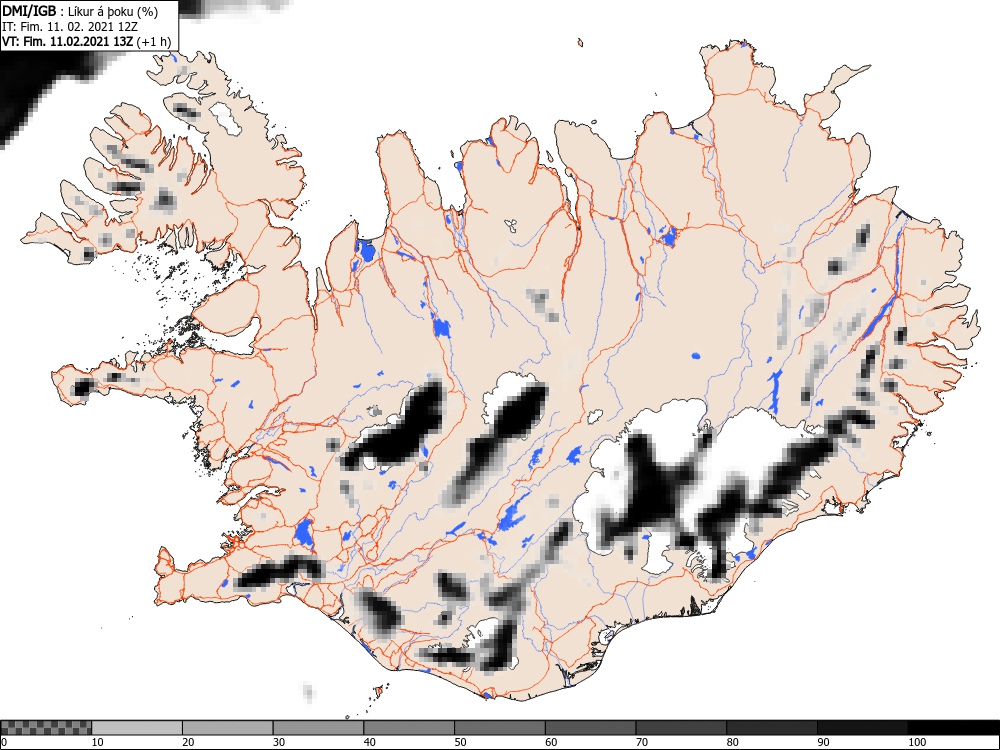Screen dimensions: 1000x750
Task: Pick the checkered 0–10 legend segment
Action: coord(46,728)
